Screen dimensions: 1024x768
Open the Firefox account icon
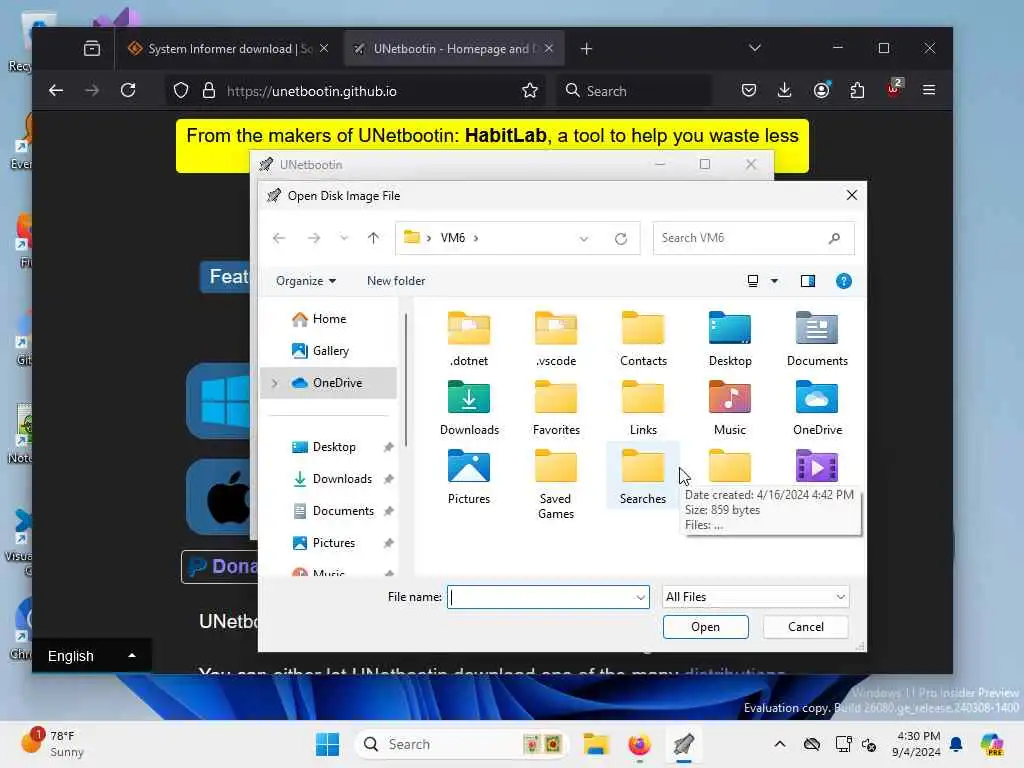[x=822, y=90]
